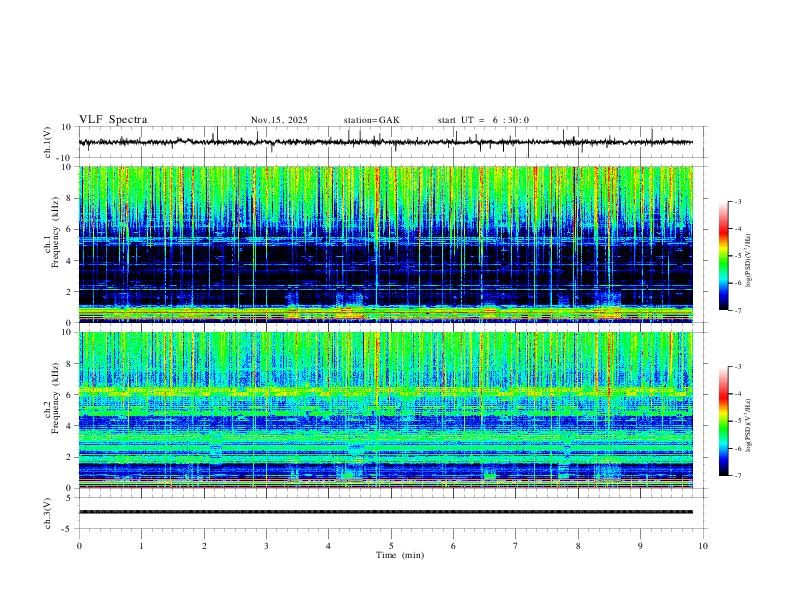Click the "Time (min)" x-axis label

(400, 555)
